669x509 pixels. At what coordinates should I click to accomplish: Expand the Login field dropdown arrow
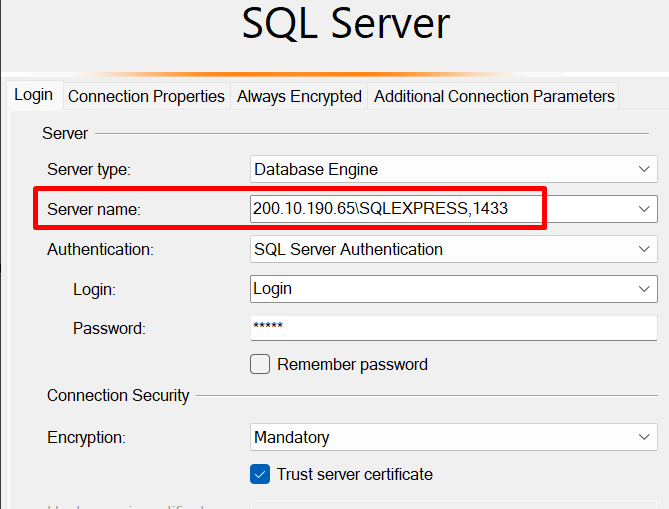point(645,288)
